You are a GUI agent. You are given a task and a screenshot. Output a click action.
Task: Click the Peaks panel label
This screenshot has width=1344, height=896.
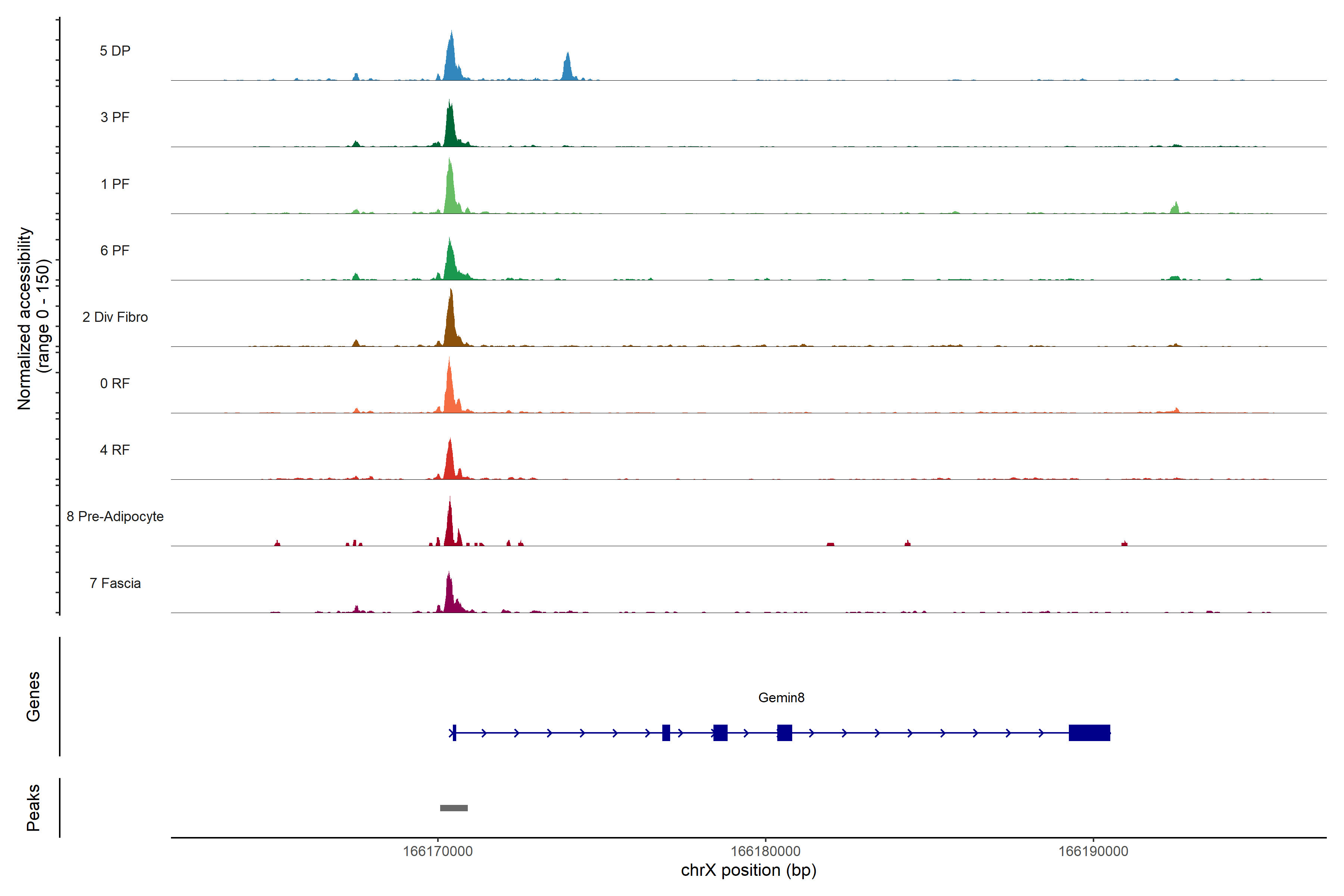point(33,808)
